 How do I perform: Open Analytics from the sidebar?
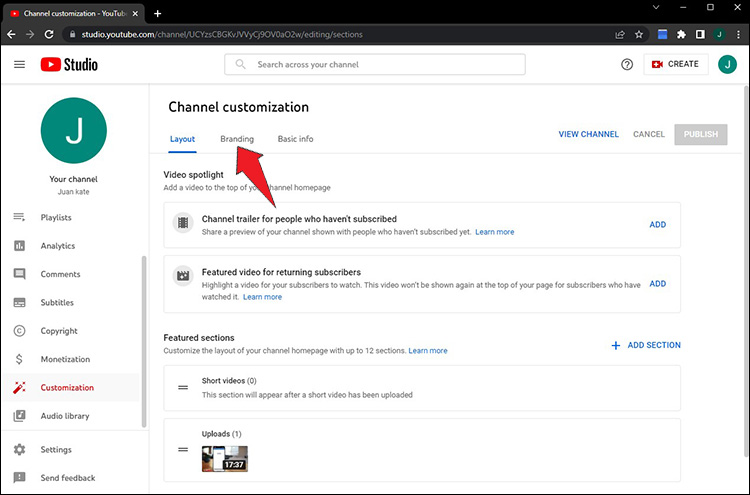[57, 246]
